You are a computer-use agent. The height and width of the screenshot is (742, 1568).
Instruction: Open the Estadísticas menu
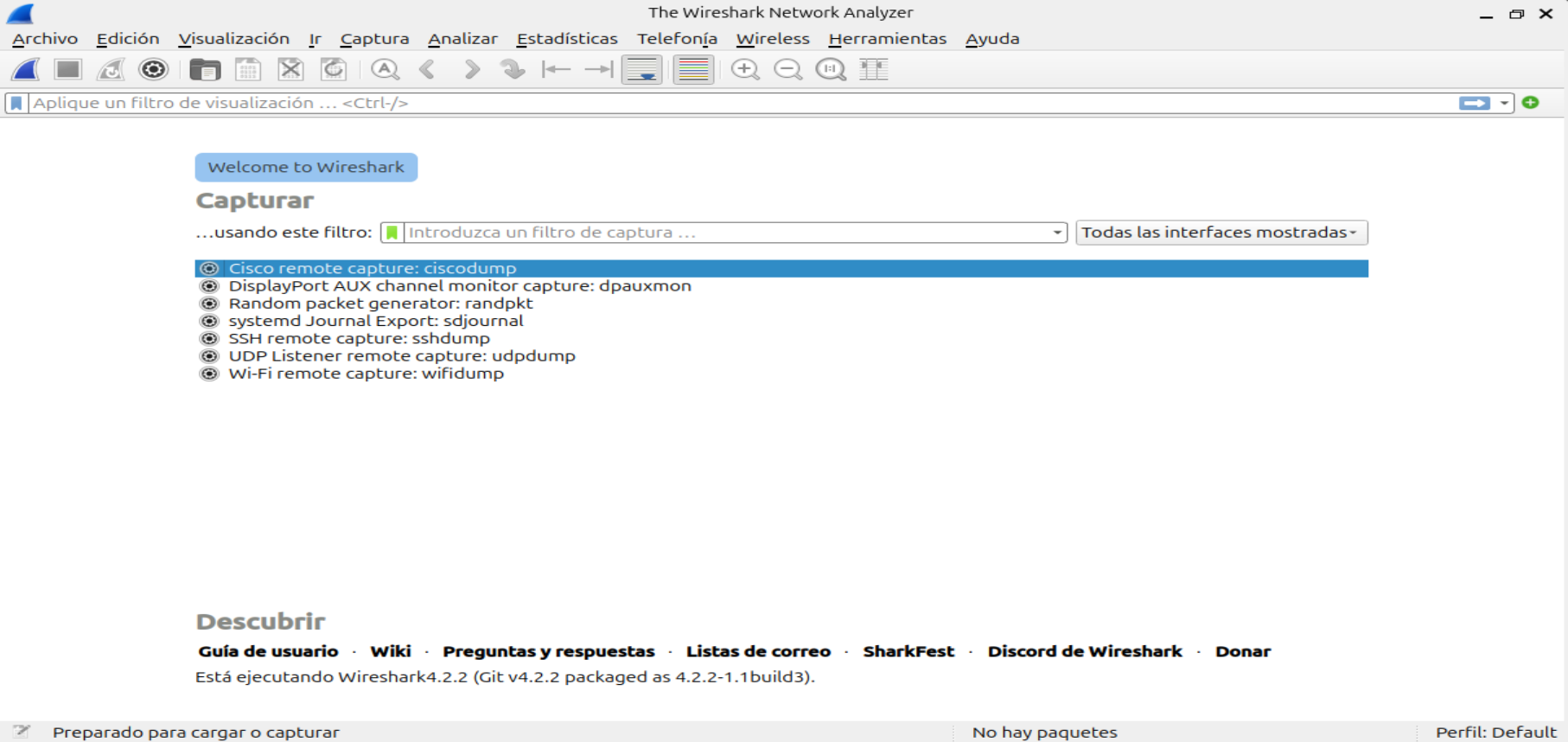(566, 39)
